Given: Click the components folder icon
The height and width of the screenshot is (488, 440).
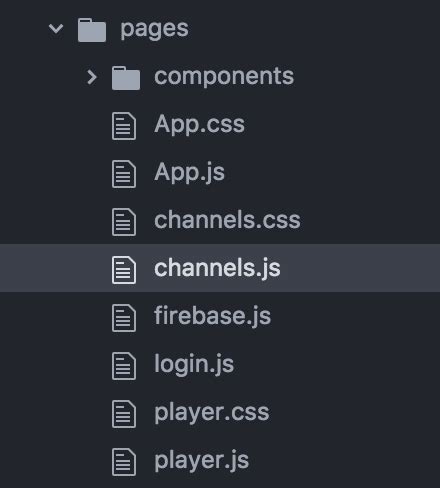Looking at the screenshot, I should 126,78.
